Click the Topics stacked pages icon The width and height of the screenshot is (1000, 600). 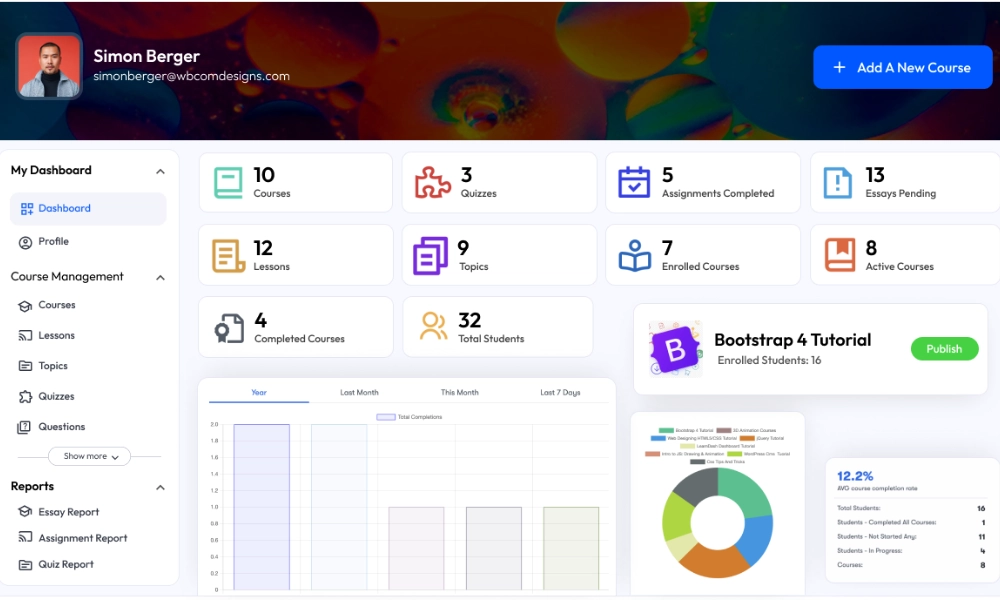[431, 255]
